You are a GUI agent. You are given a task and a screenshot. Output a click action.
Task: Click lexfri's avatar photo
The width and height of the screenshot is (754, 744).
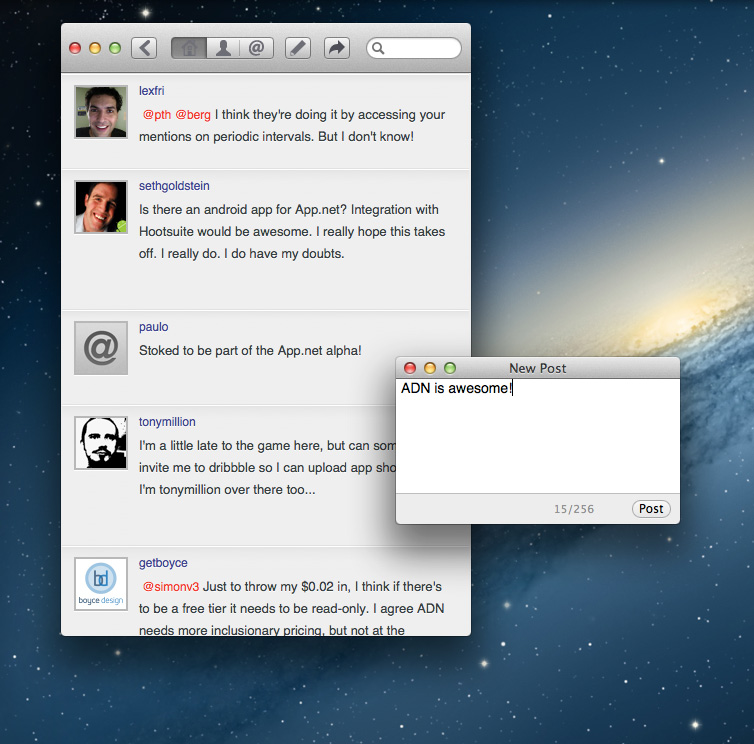101,112
